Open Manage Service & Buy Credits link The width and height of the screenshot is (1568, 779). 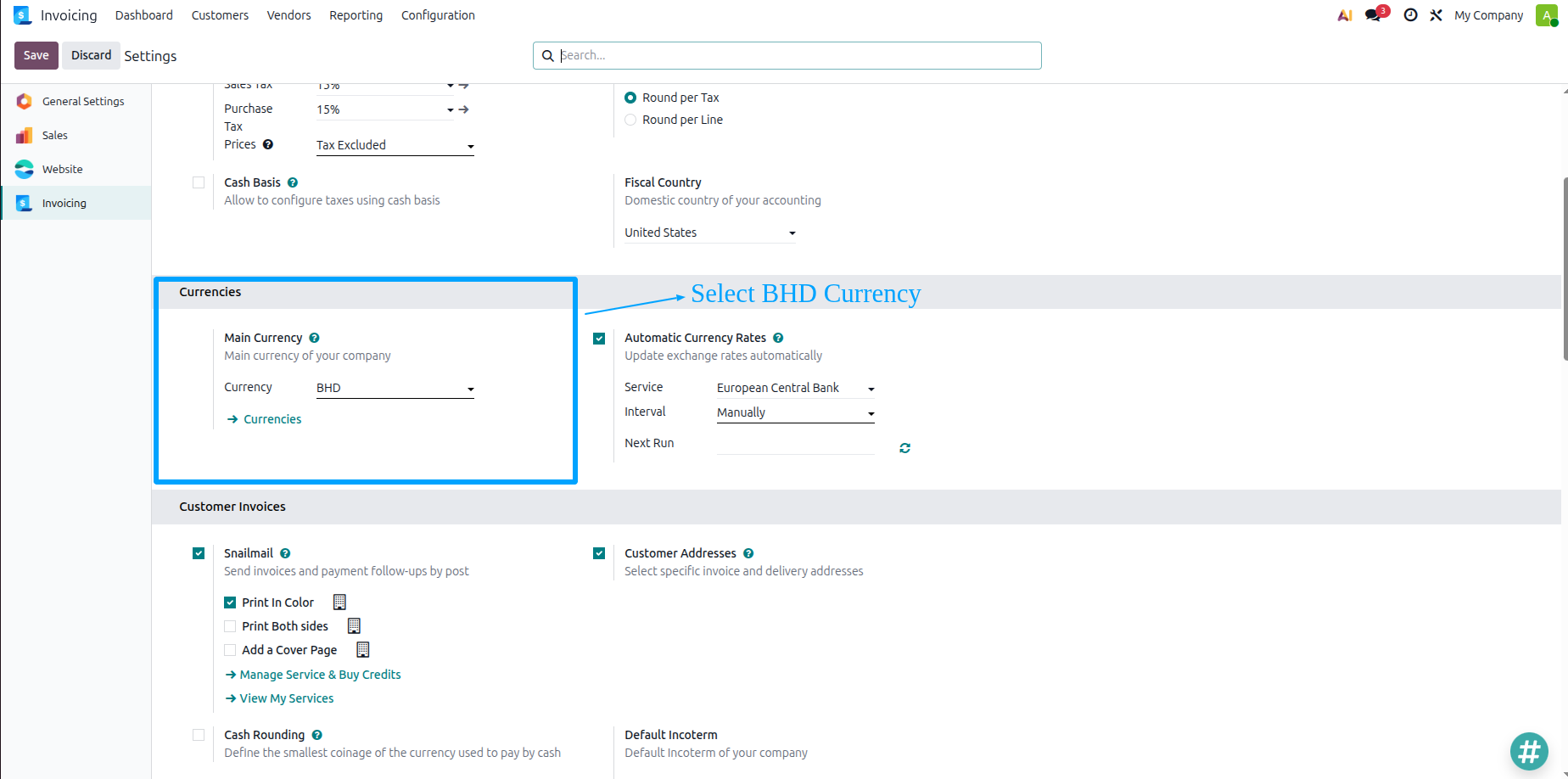pos(313,675)
